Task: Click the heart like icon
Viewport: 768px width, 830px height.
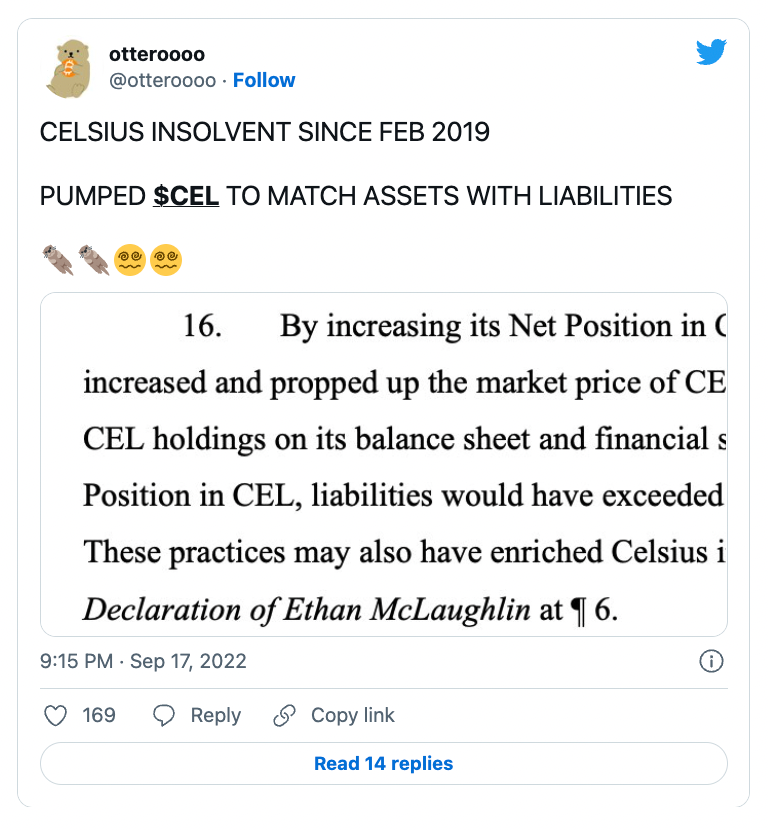Action: tap(55, 716)
